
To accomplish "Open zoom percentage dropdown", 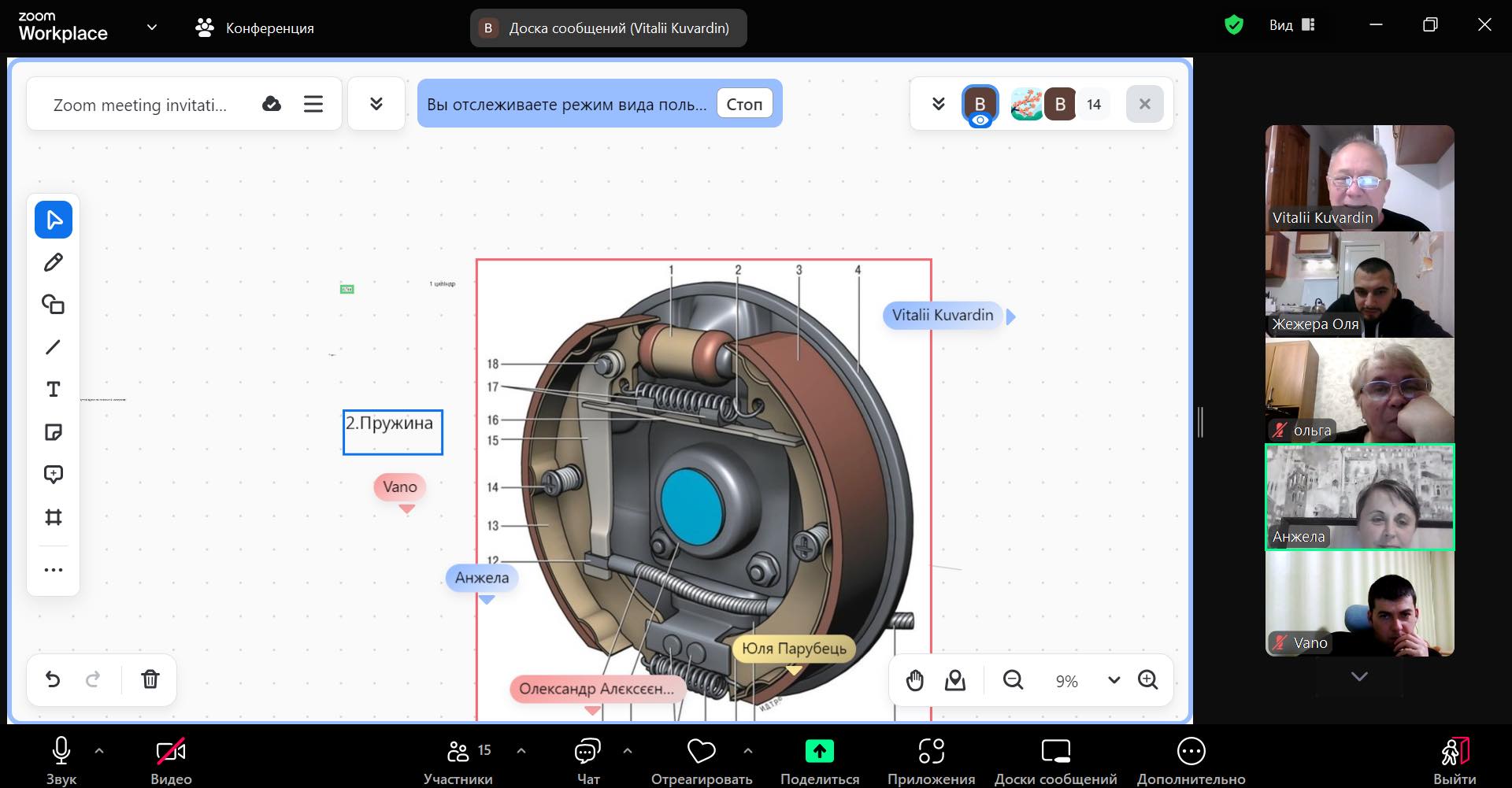I will click(1114, 680).
